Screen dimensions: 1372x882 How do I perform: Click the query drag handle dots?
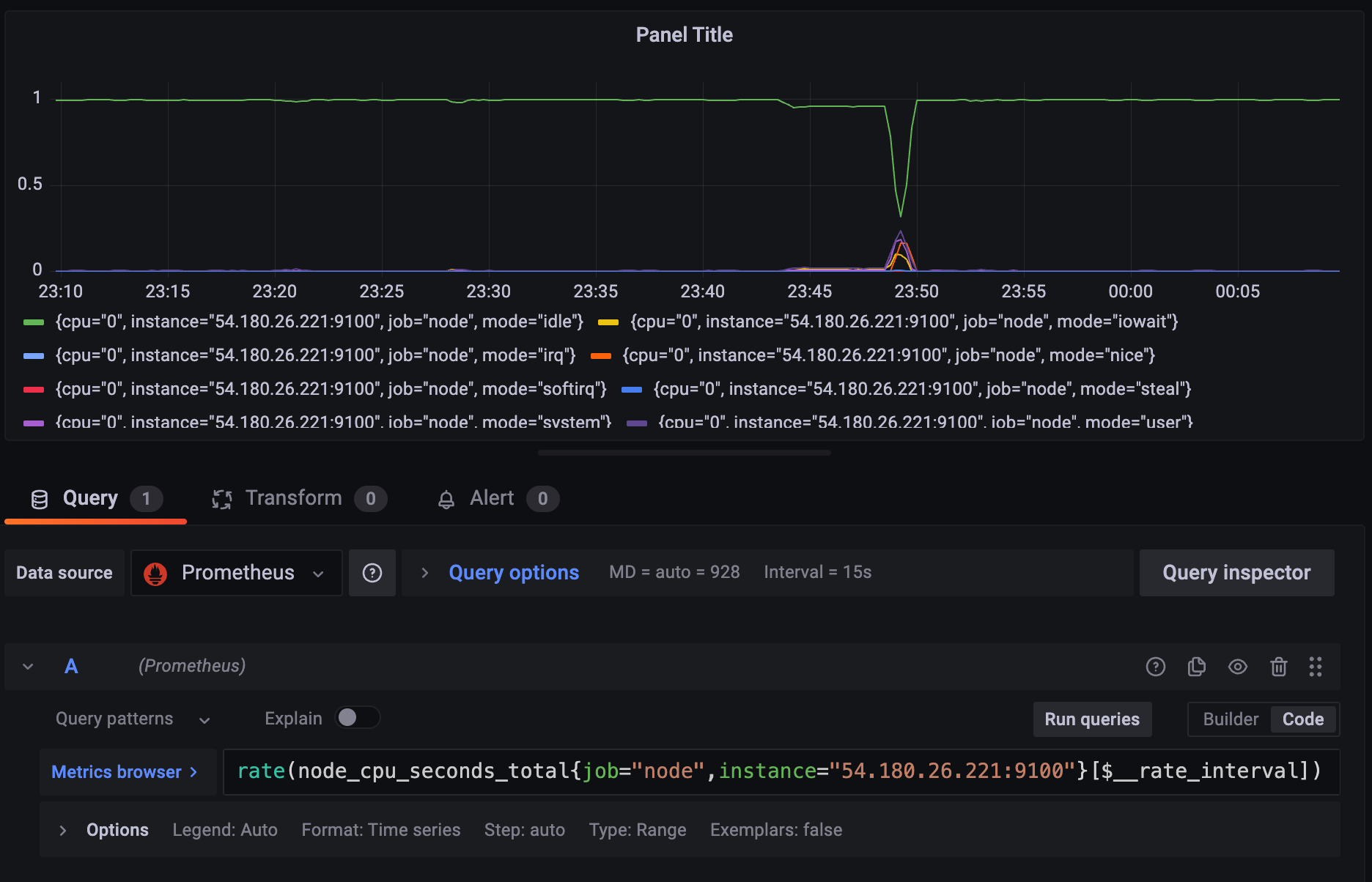tap(1316, 667)
